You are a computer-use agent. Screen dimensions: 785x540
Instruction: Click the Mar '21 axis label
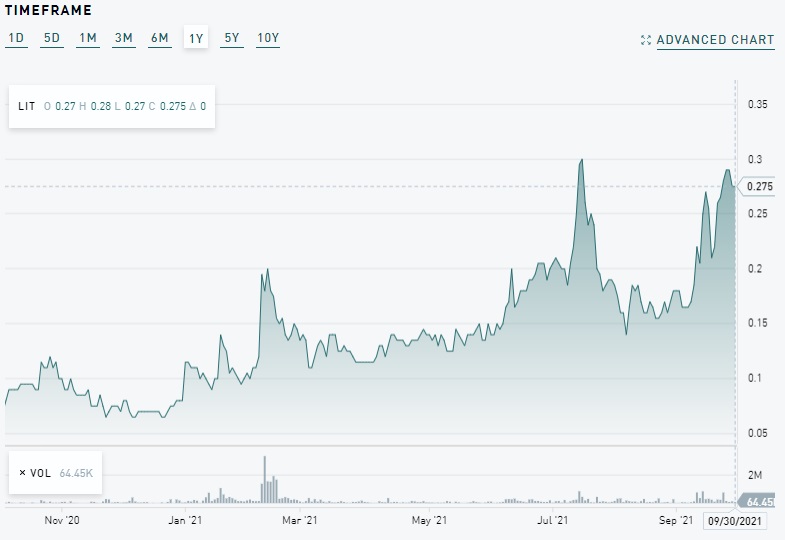point(299,520)
